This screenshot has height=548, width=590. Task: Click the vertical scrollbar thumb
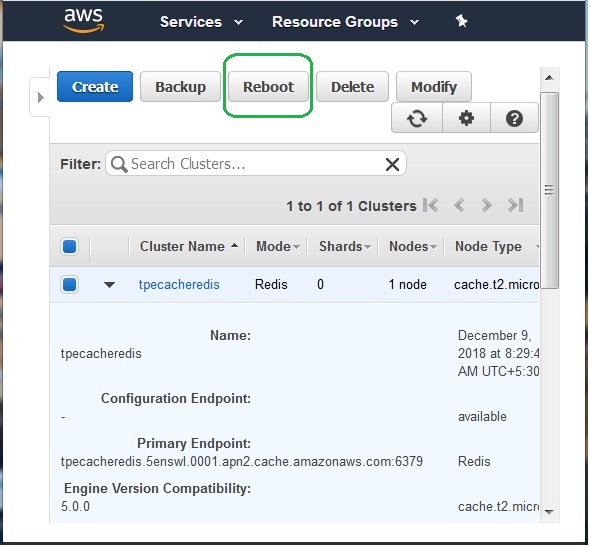coord(549,190)
